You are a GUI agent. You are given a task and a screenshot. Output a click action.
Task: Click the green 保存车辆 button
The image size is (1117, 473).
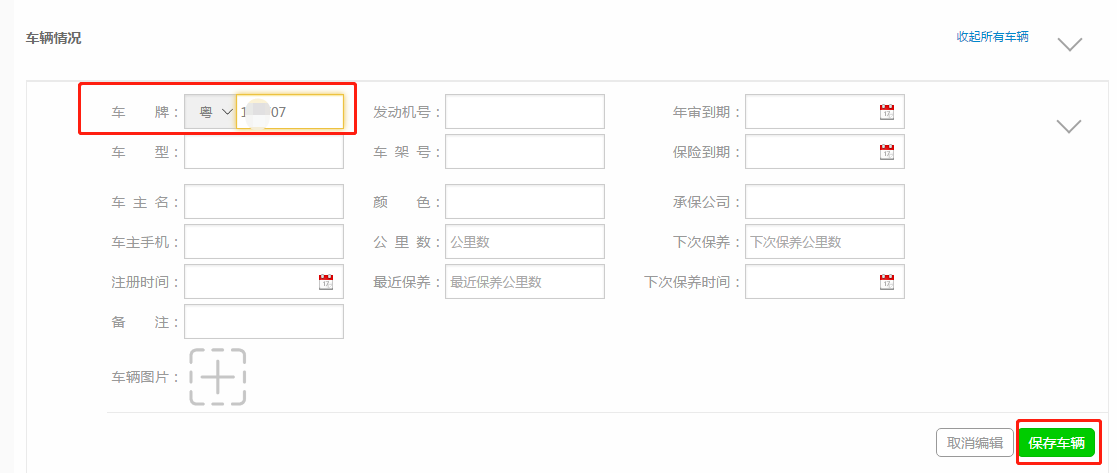tap(1057, 443)
